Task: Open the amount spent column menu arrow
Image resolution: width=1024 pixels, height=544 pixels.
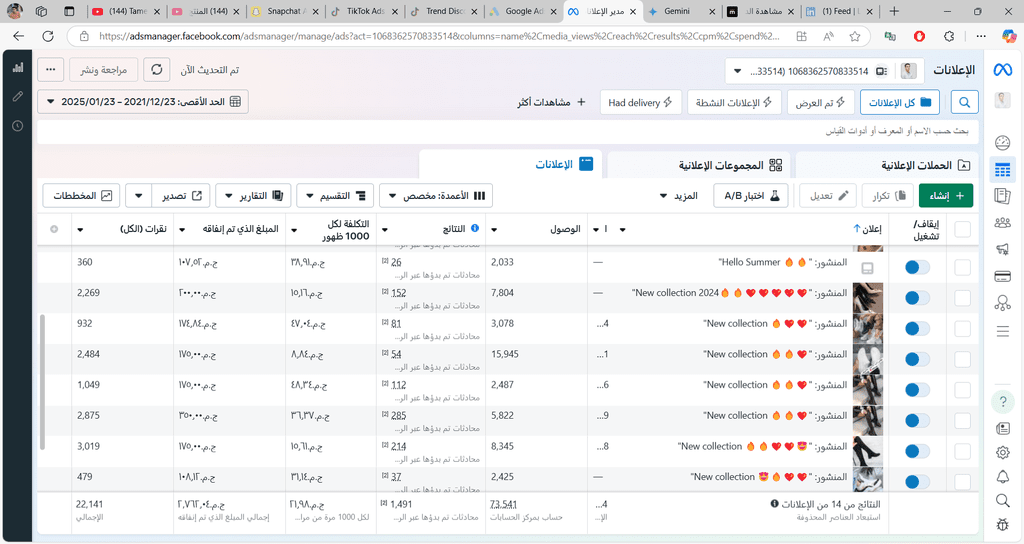Action: 182,229
